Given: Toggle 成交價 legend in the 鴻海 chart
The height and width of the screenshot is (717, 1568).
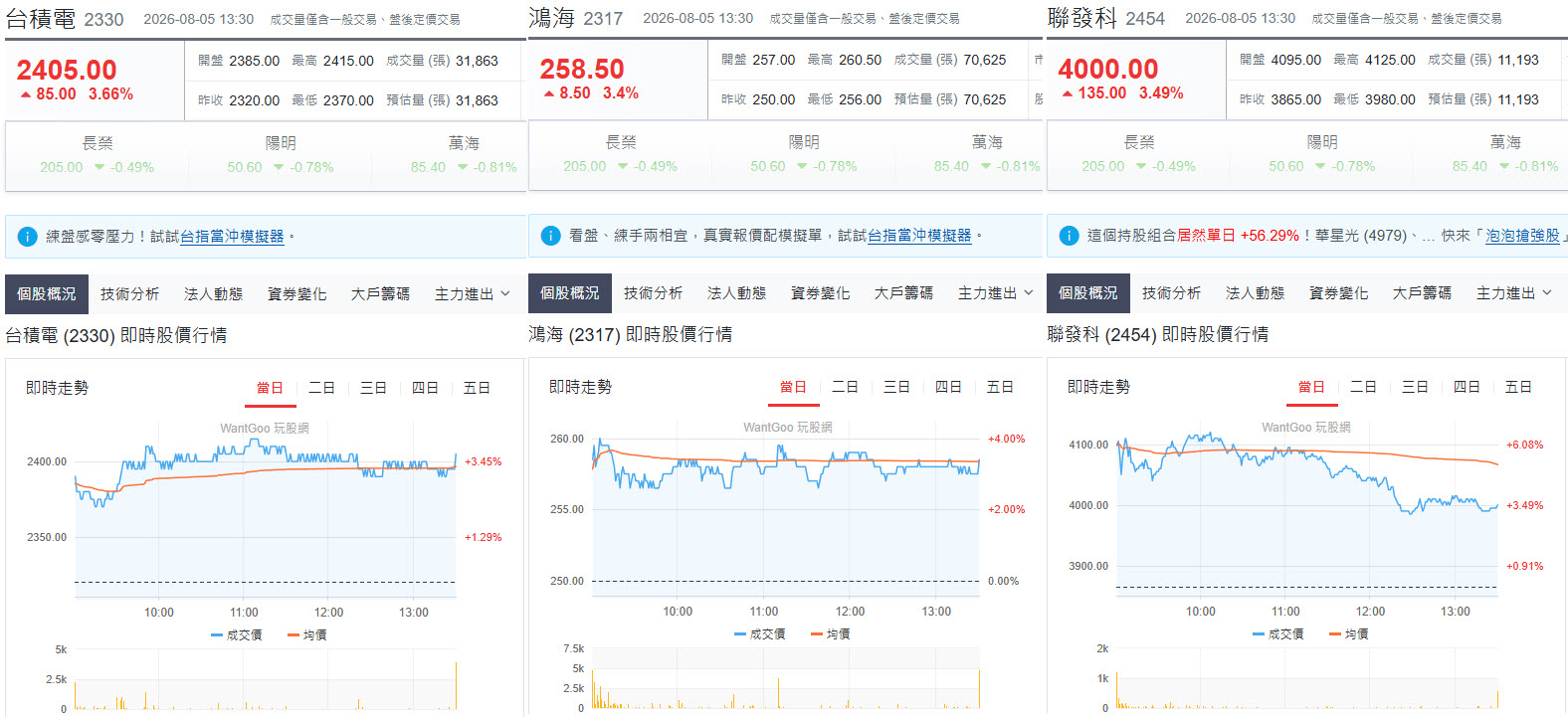Looking at the screenshot, I should tap(760, 634).
